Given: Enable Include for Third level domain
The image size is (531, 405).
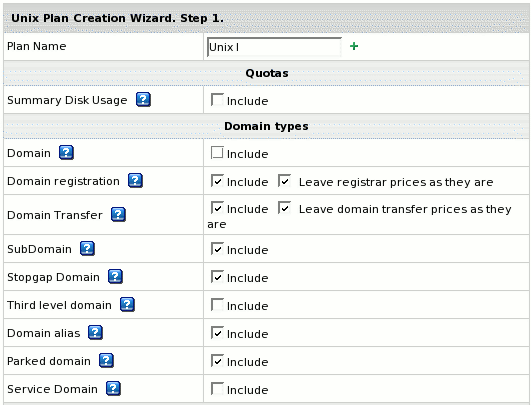Looking at the screenshot, I should point(217,304).
